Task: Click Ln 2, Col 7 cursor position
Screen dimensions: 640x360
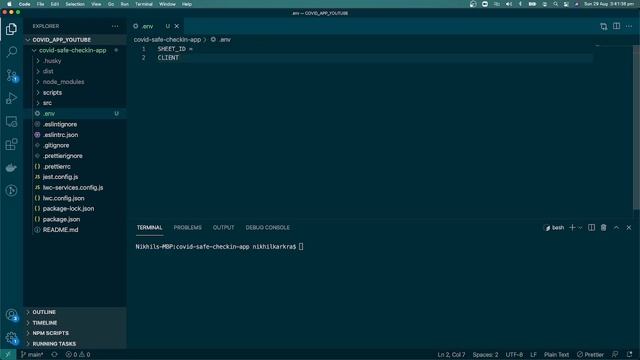Action: click(x=451, y=355)
